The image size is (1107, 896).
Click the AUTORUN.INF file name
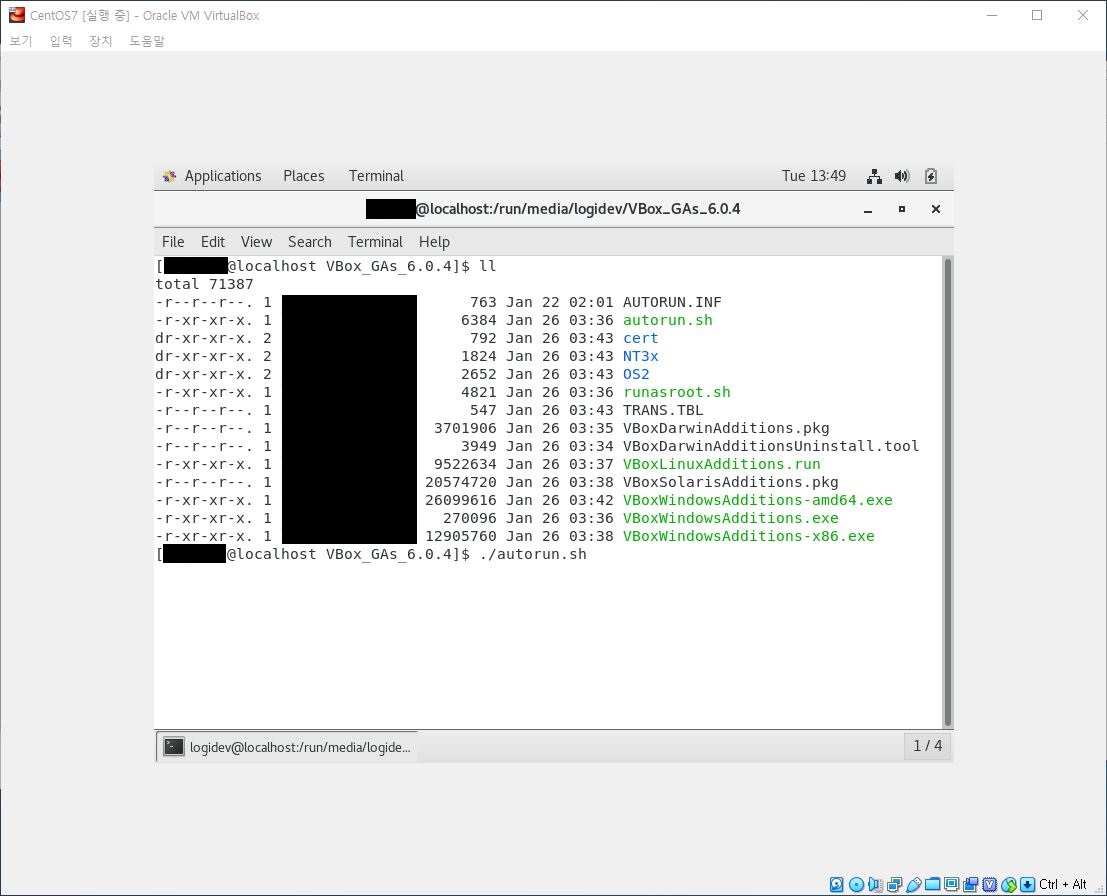tap(672, 302)
